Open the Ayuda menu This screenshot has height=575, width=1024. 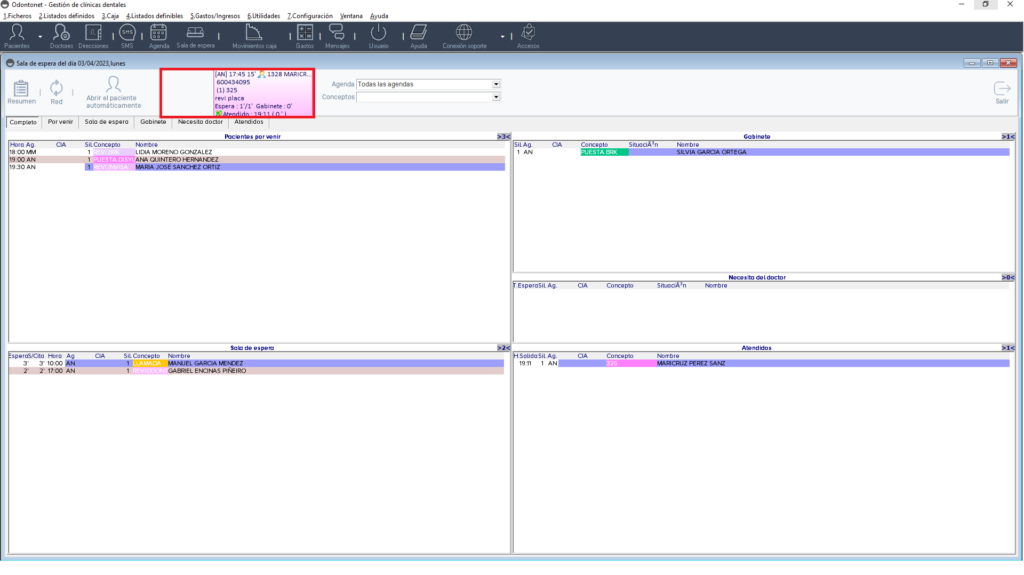pos(379,16)
